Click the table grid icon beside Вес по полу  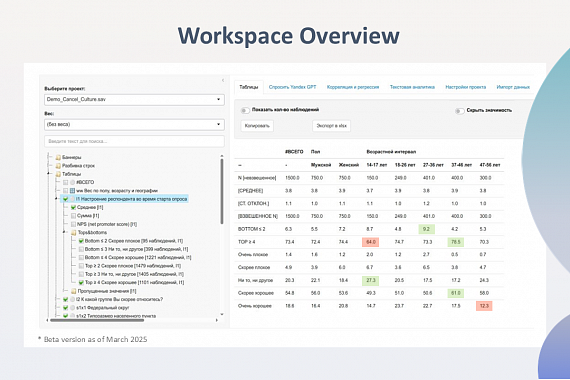tap(72, 191)
